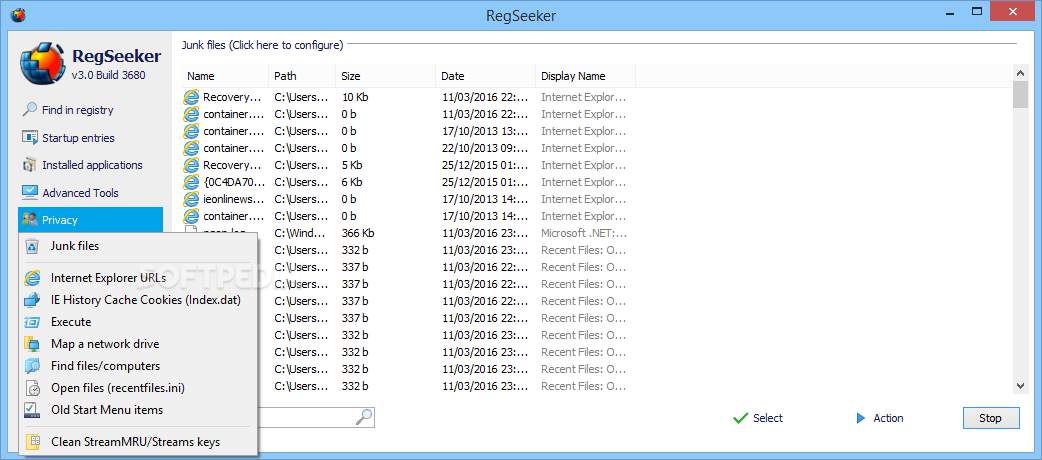Viewport: 1042px width, 460px height.
Task: Choose Find files/computers entry
Action: click(138, 366)
